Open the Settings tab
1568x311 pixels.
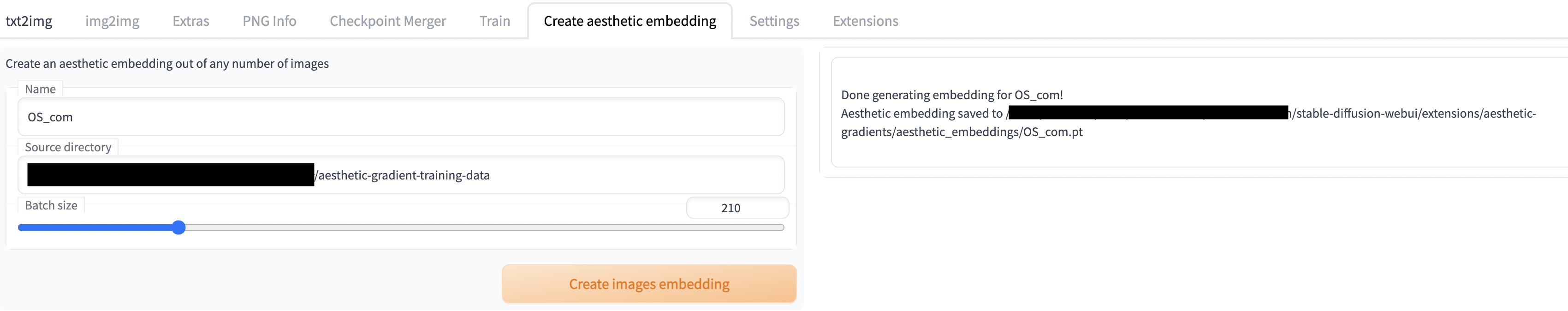pos(774,21)
